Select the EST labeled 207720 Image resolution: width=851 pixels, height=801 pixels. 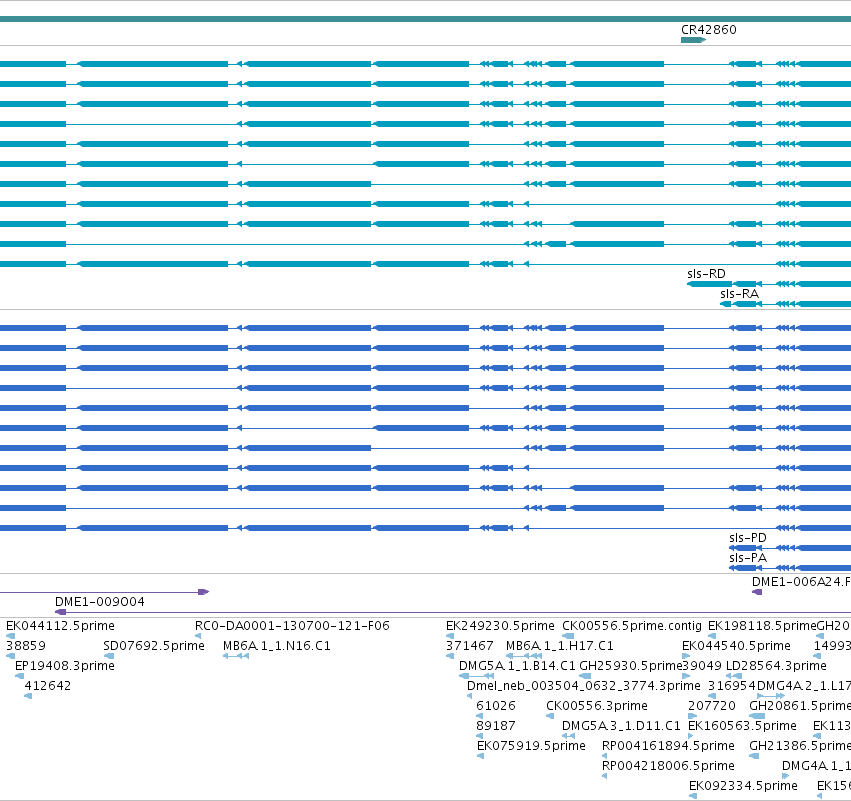coord(712,705)
